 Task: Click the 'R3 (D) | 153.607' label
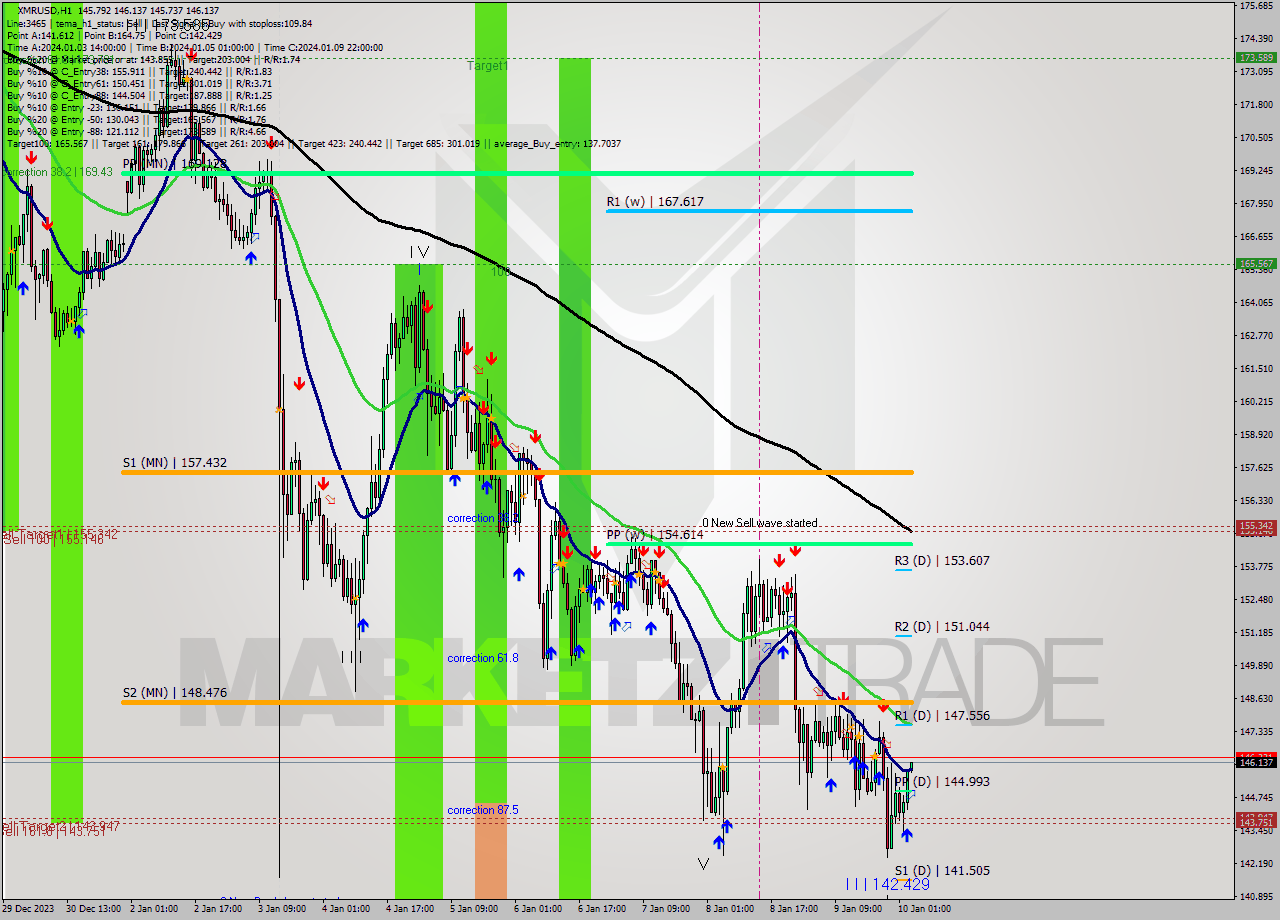[942, 561]
